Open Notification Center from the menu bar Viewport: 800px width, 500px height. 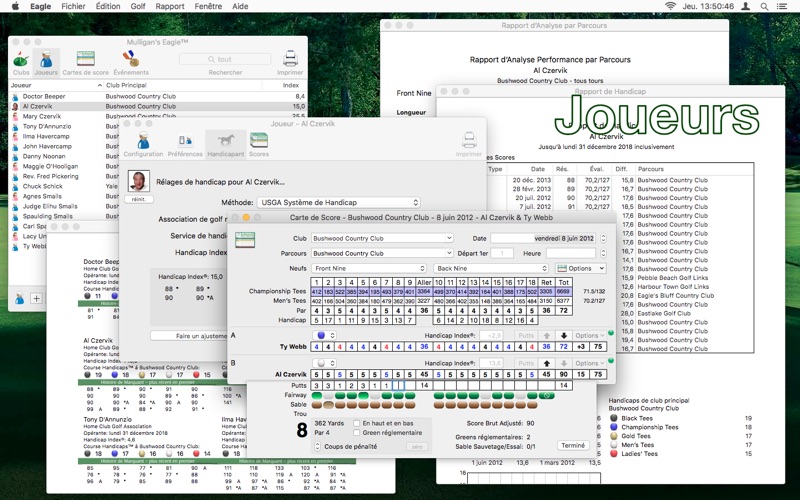(782, 6)
